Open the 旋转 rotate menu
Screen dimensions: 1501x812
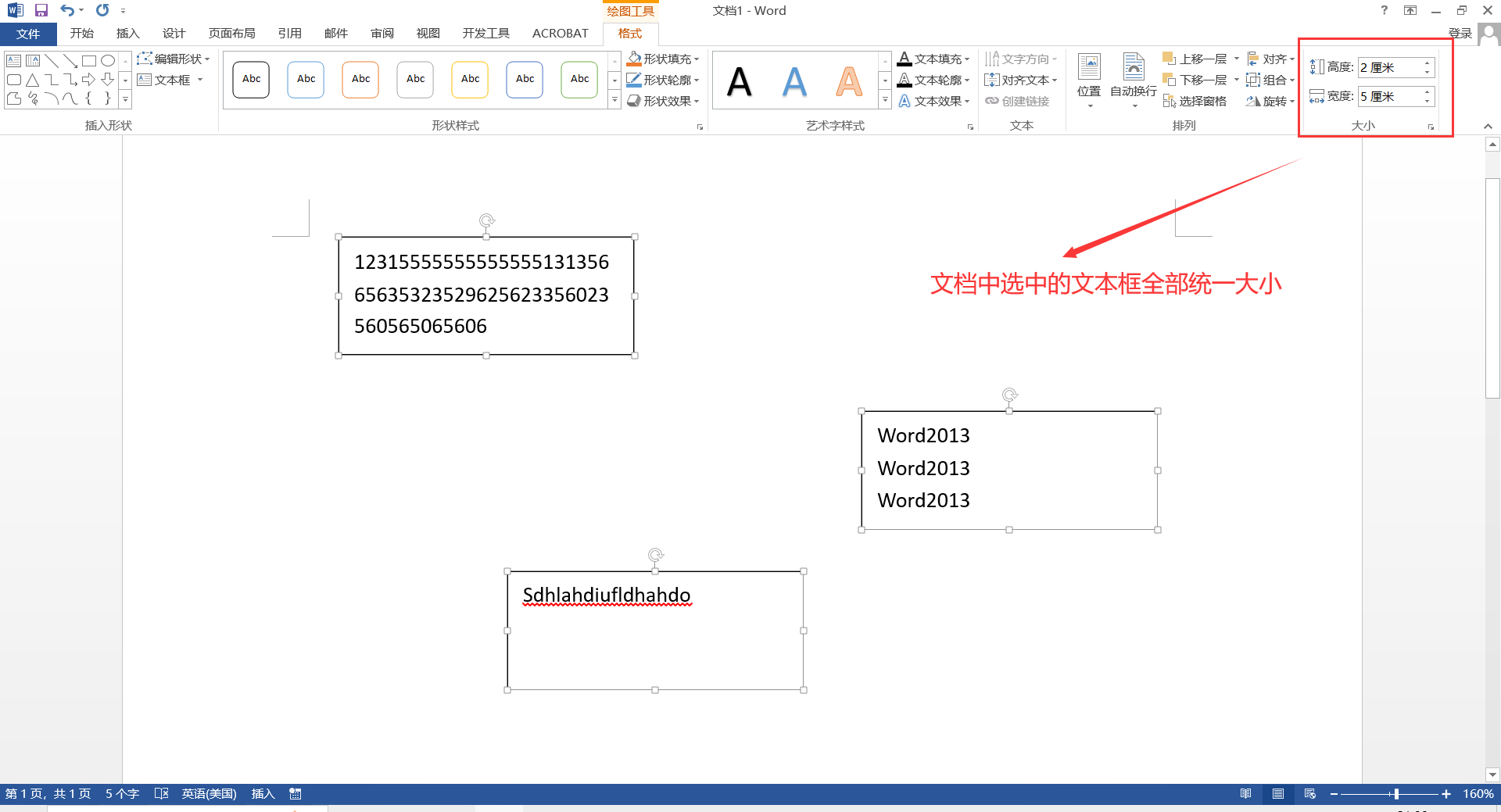coord(1271,101)
